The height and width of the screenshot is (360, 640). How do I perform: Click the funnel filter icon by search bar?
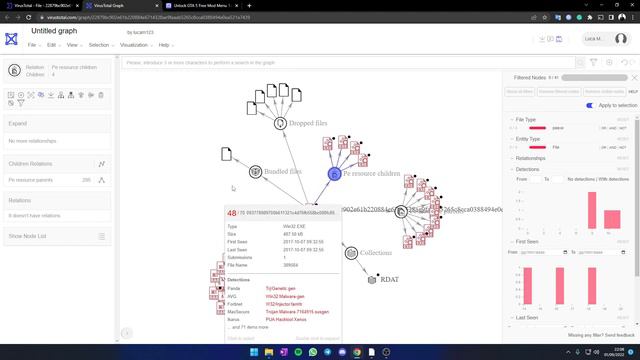coord(593,62)
